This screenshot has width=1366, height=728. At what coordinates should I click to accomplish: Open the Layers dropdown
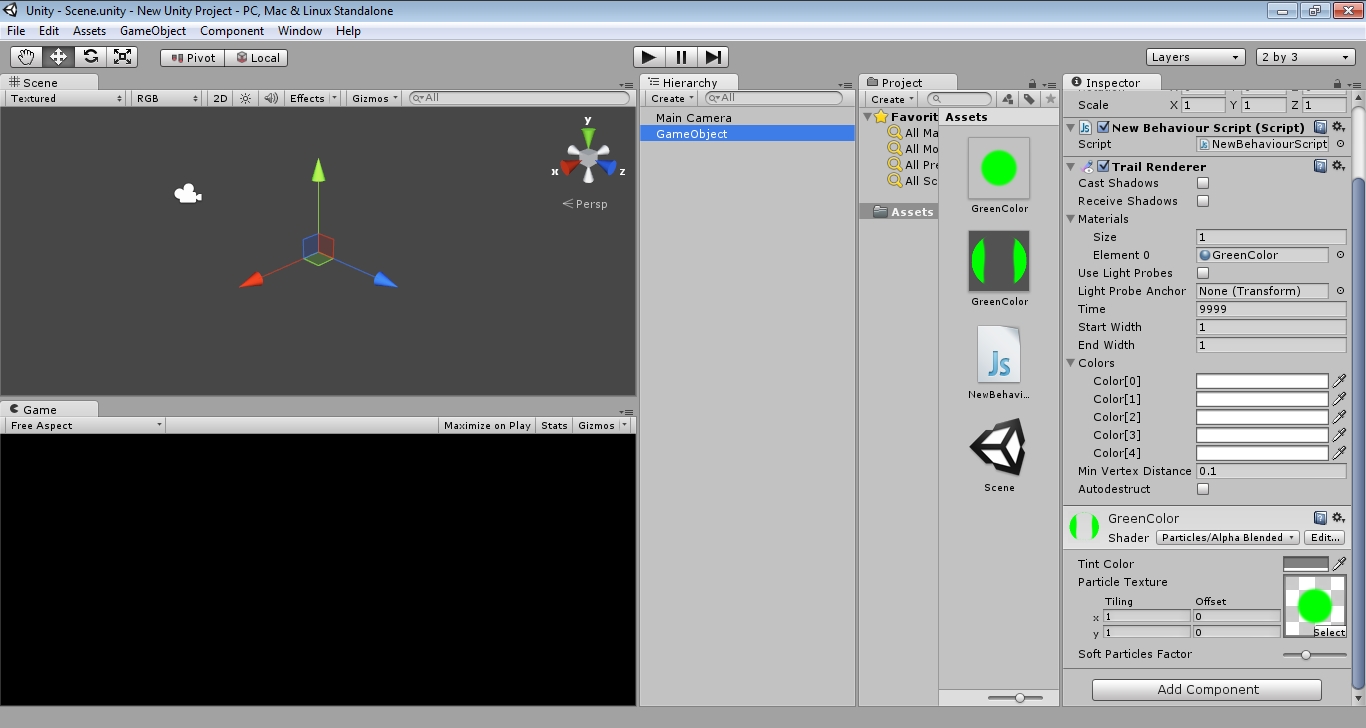[x=1195, y=57]
